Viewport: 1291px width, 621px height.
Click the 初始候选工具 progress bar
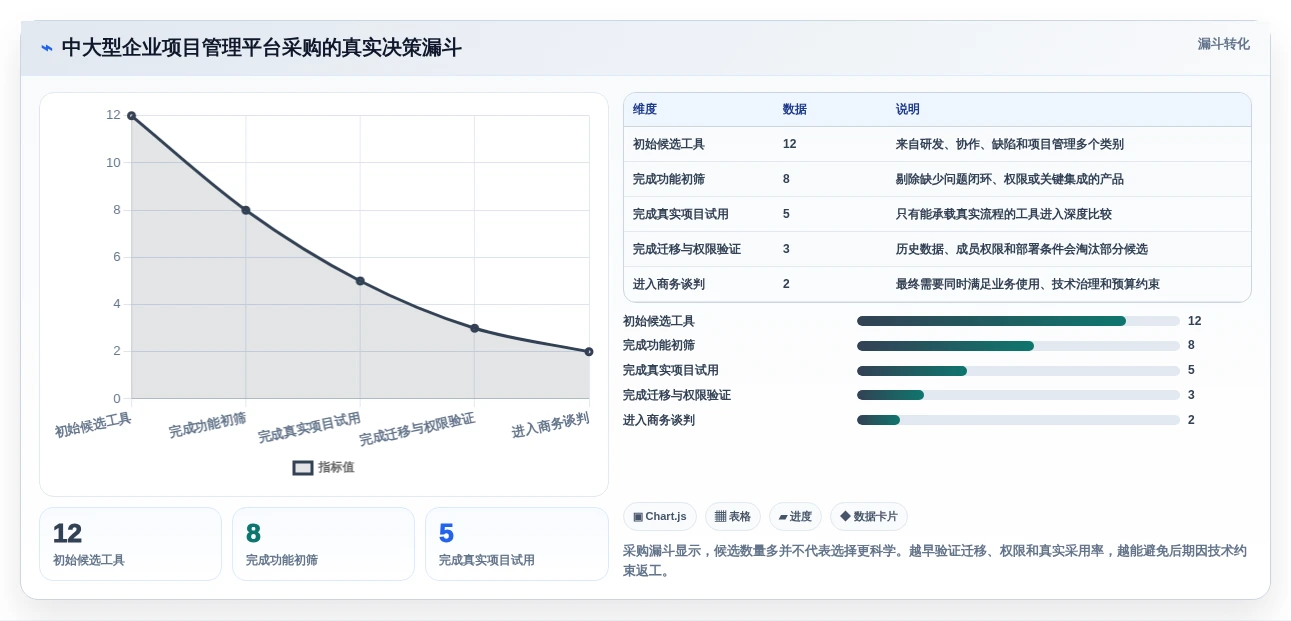[x=1018, y=321]
